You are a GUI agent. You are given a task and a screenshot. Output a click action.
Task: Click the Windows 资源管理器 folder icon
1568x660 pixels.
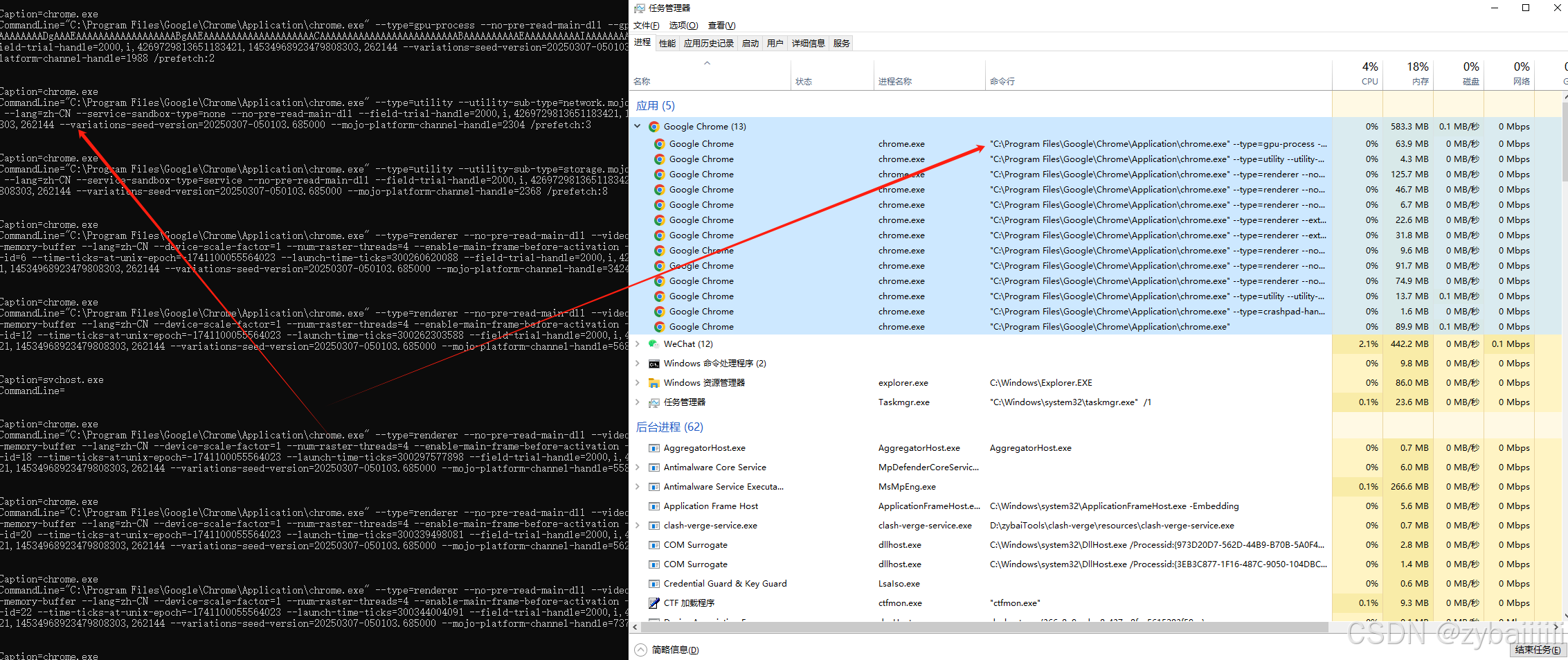(654, 383)
